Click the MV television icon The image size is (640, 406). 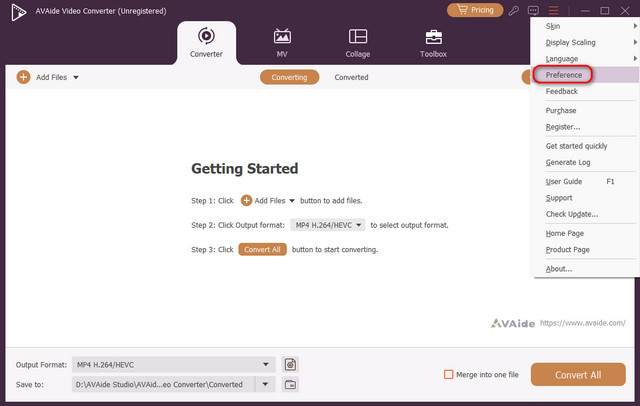[x=281, y=36]
